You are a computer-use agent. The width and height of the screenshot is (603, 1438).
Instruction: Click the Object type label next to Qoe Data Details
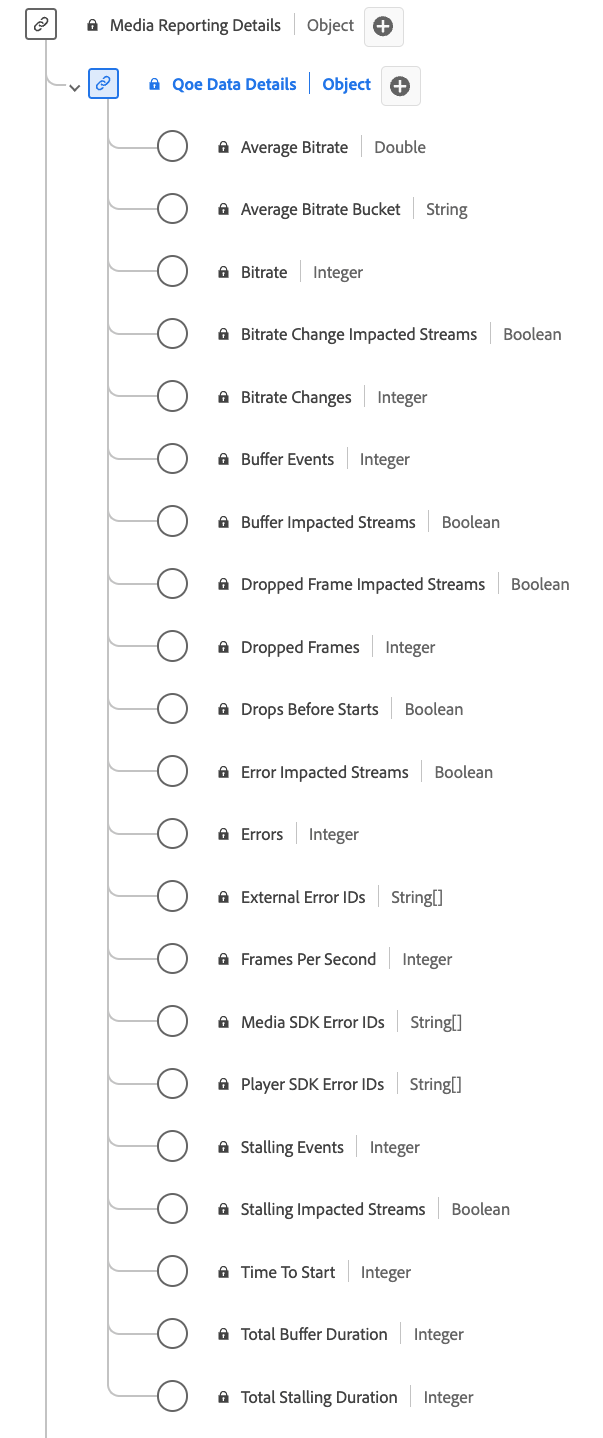[346, 84]
